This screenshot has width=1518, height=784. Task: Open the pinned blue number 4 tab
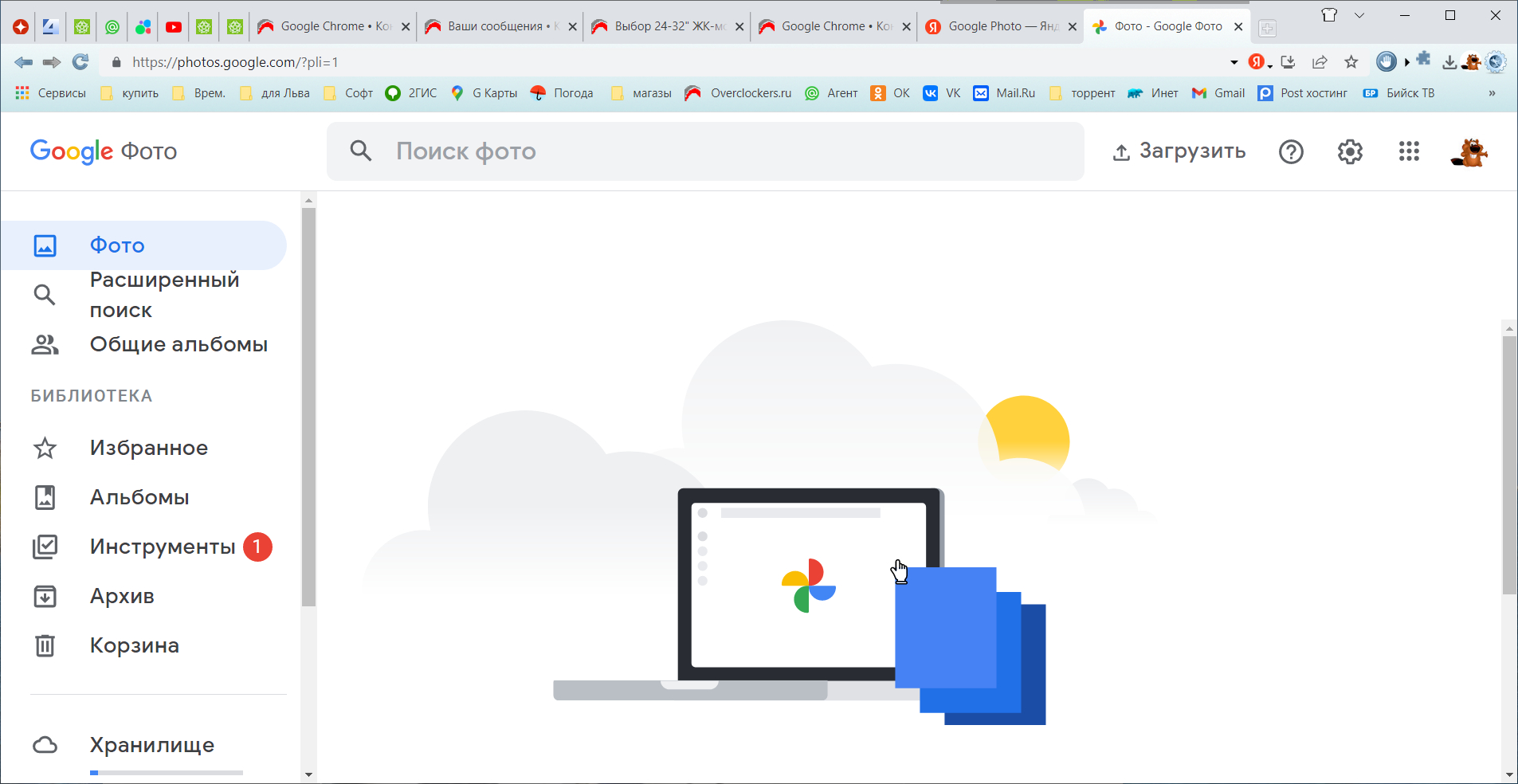pyautogui.click(x=51, y=27)
